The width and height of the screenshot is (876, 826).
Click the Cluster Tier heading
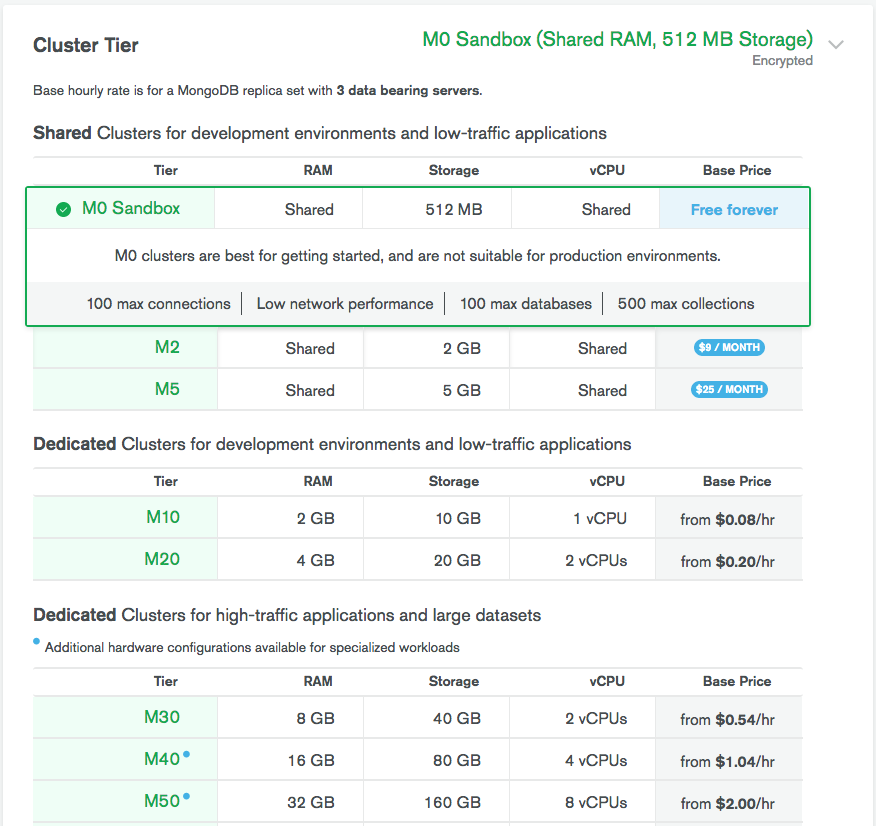pos(85,45)
